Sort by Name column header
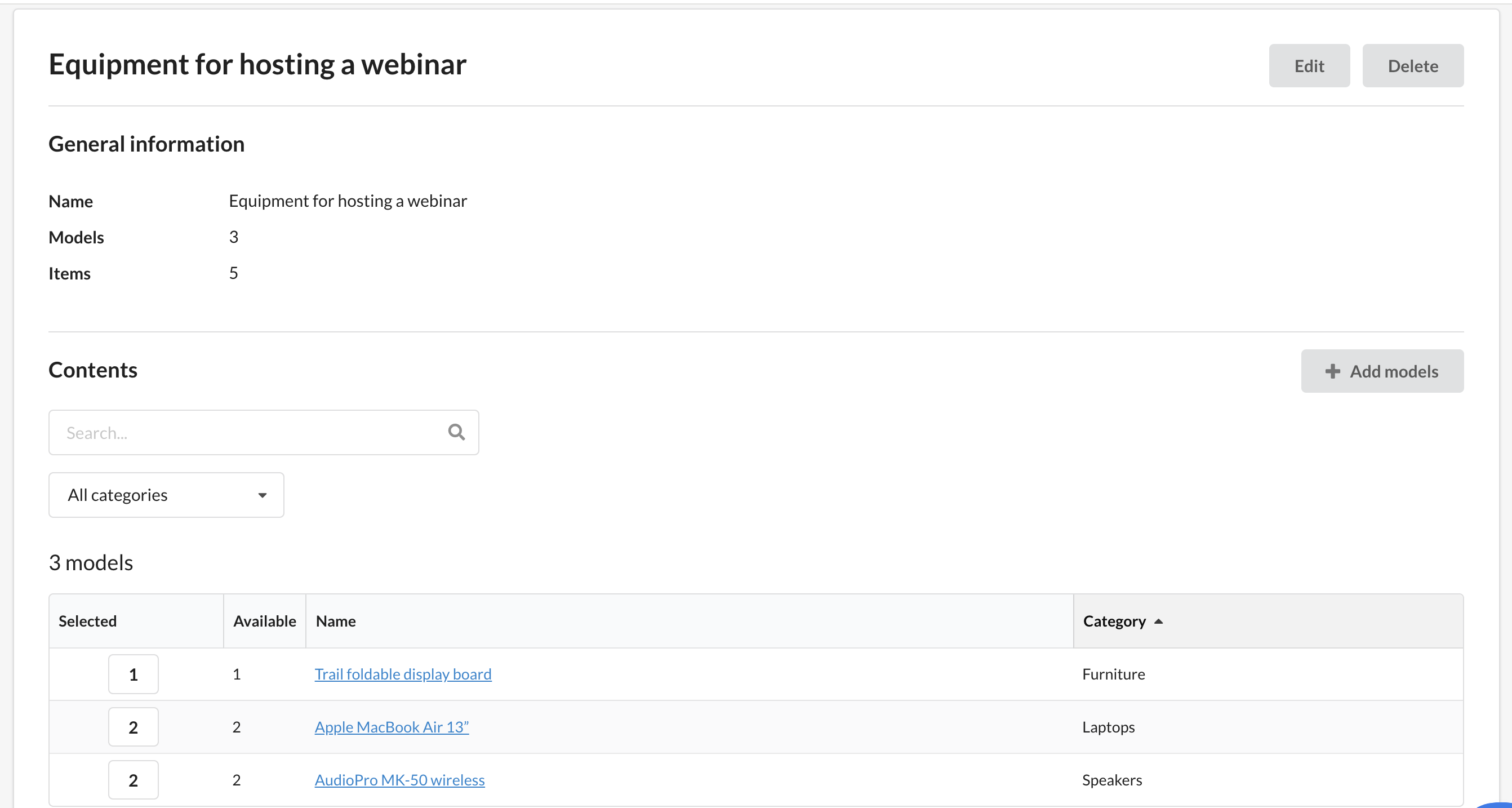This screenshot has width=1512, height=808. coord(336,621)
